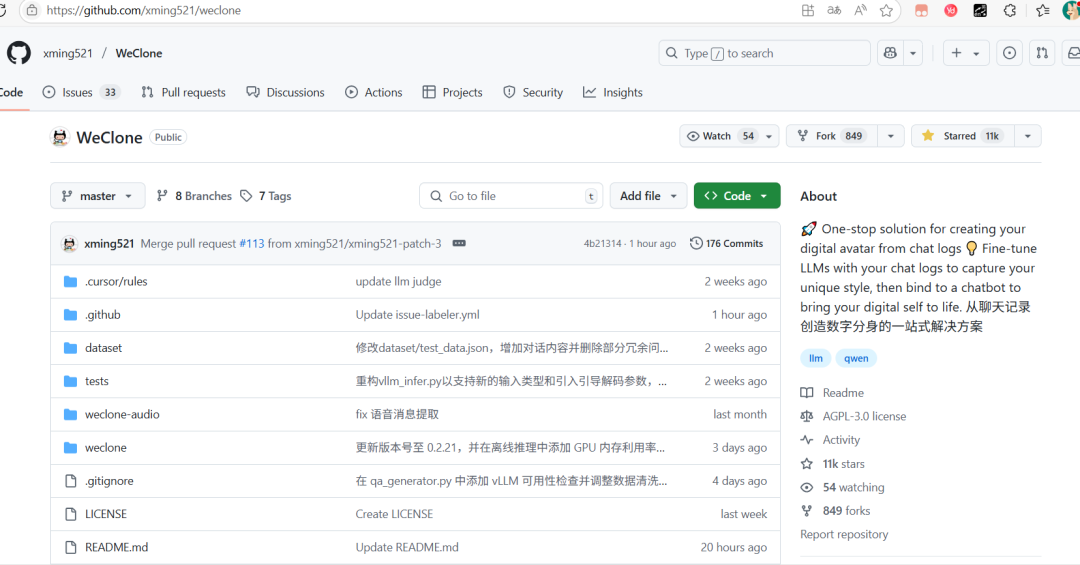The width and height of the screenshot is (1080, 565).
Task: View site information lock icon
Action: 32,10
